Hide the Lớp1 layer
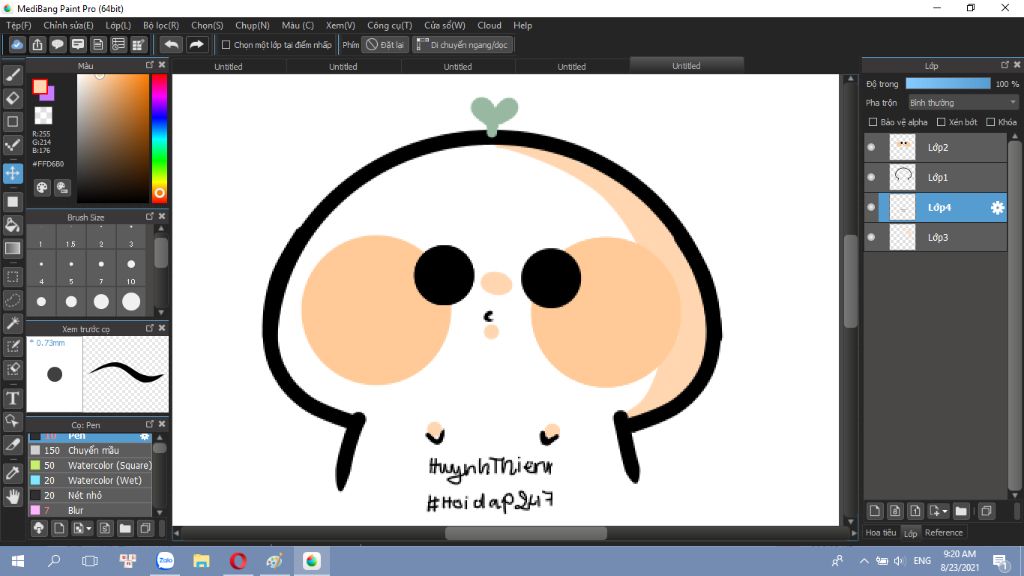This screenshot has width=1024, height=576. pyautogui.click(x=871, y=178)
